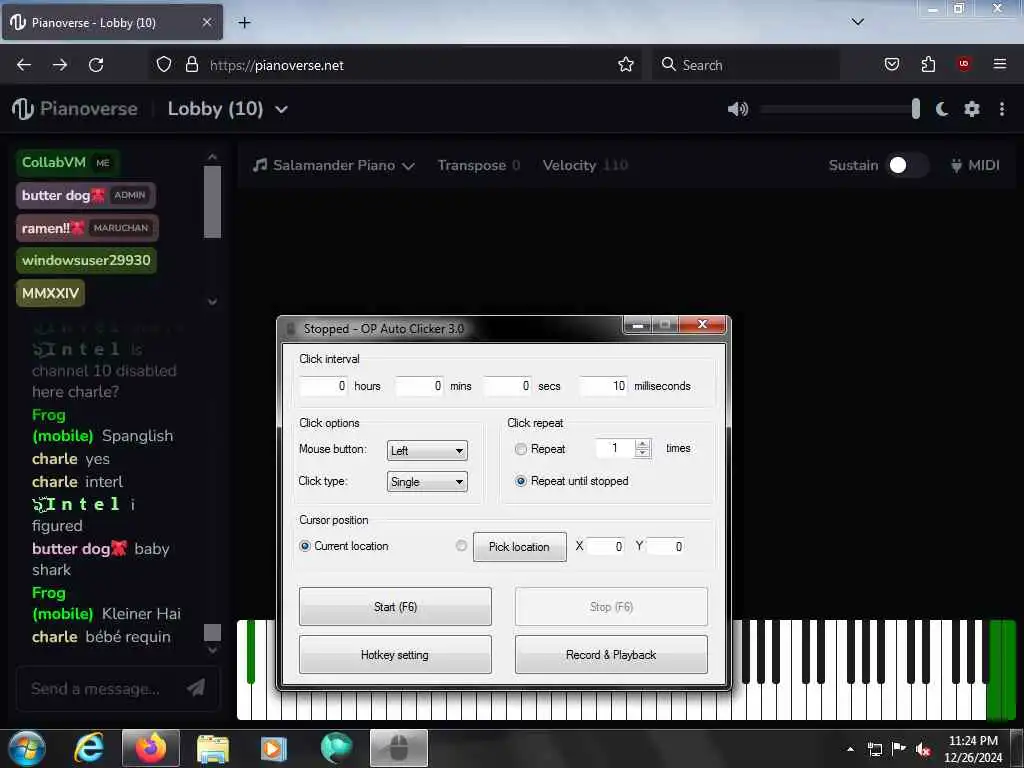Show hidden tray icons arrow

pos(850,749)
